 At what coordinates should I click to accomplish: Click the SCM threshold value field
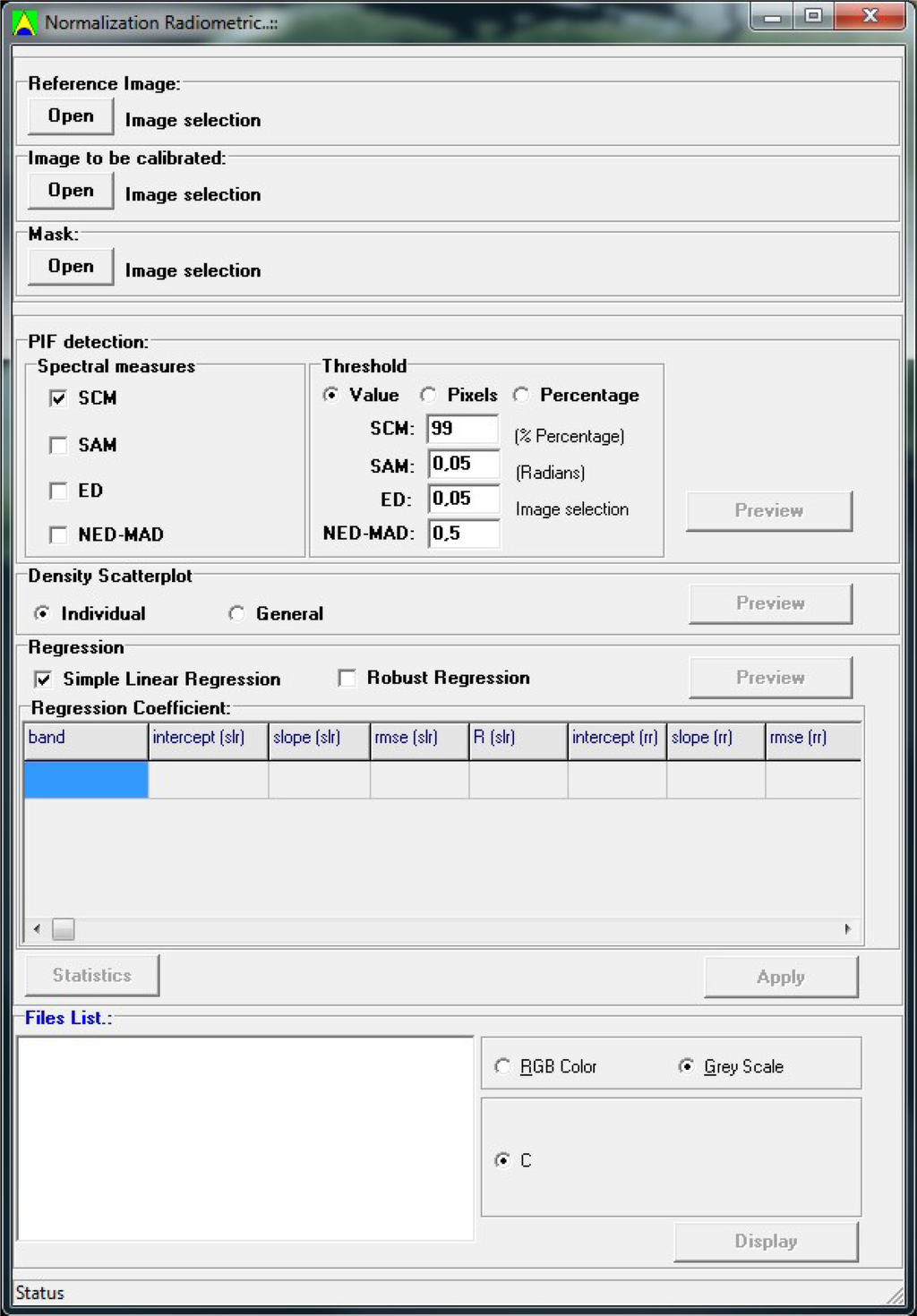click(462, 429)
